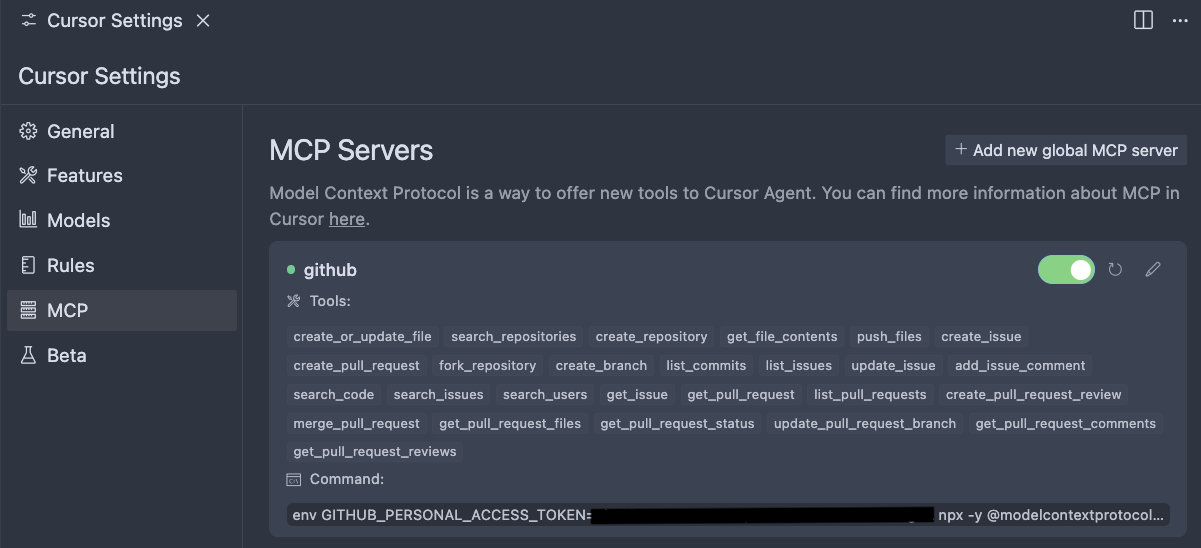
Task: Click the Beta flask icon in sidebar
Action: [x=28, y=355]
